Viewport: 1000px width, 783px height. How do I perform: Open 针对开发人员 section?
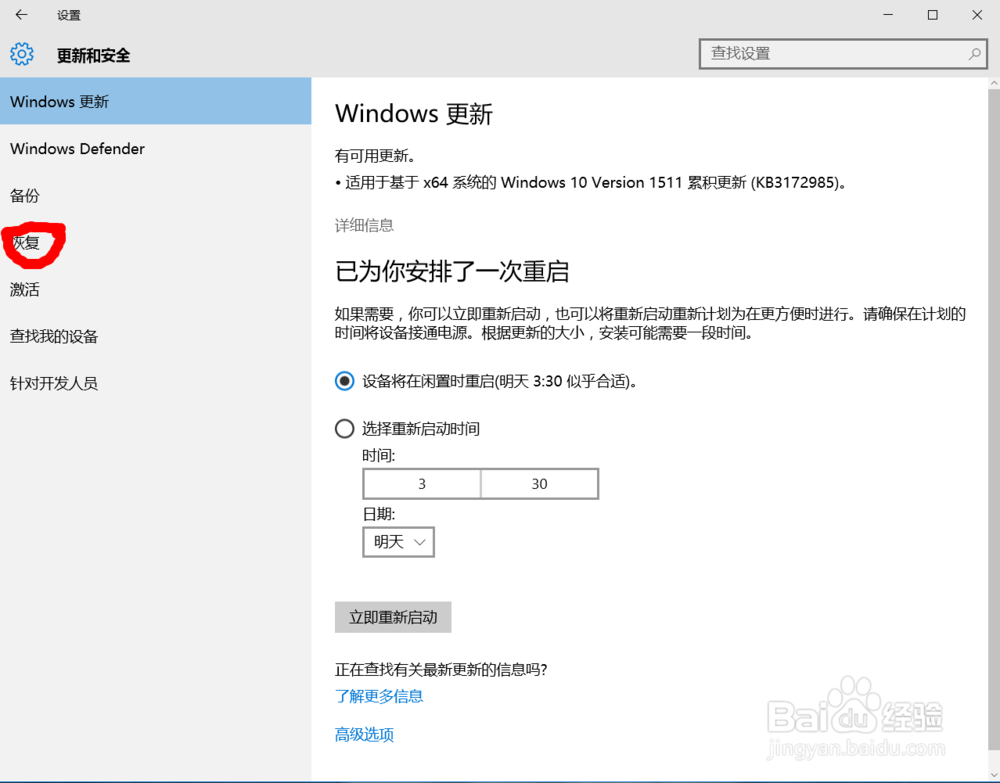[156, 383]
